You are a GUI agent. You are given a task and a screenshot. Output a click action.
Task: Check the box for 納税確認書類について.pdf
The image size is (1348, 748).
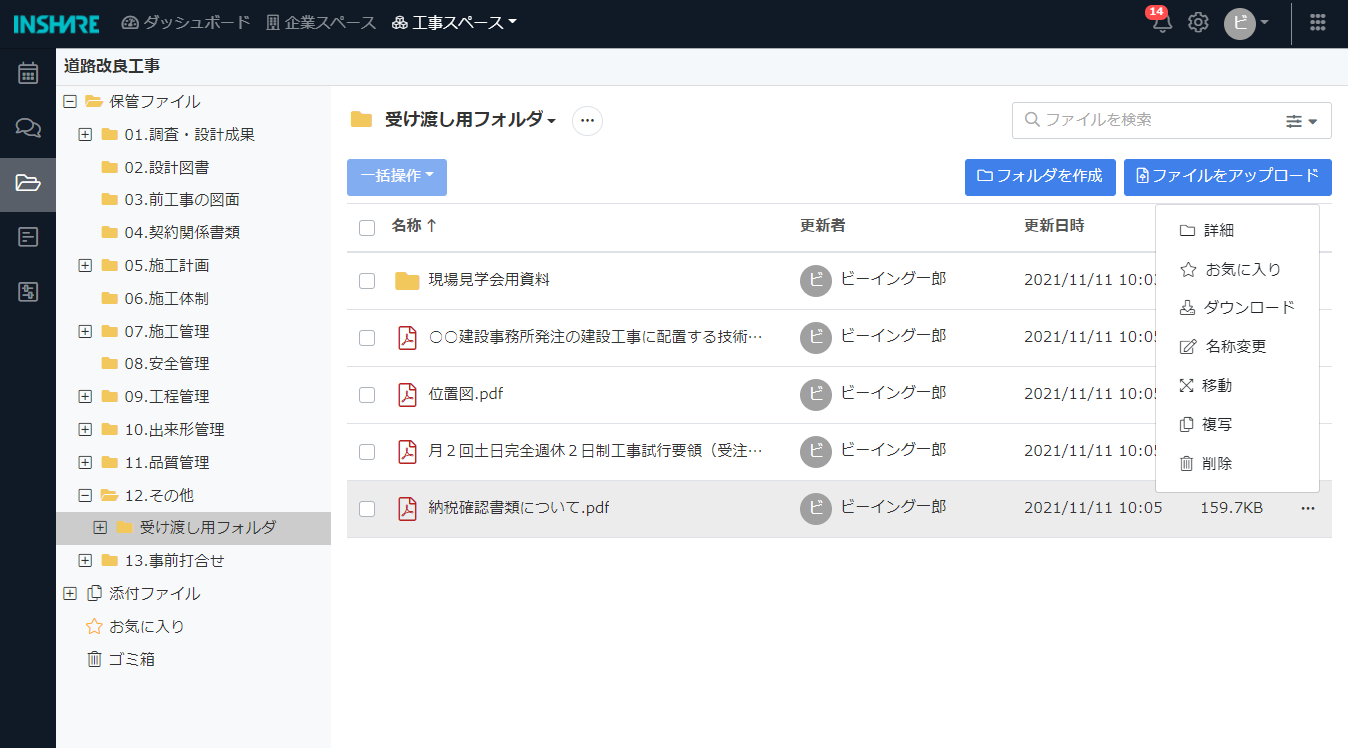(x=367, y=509)
